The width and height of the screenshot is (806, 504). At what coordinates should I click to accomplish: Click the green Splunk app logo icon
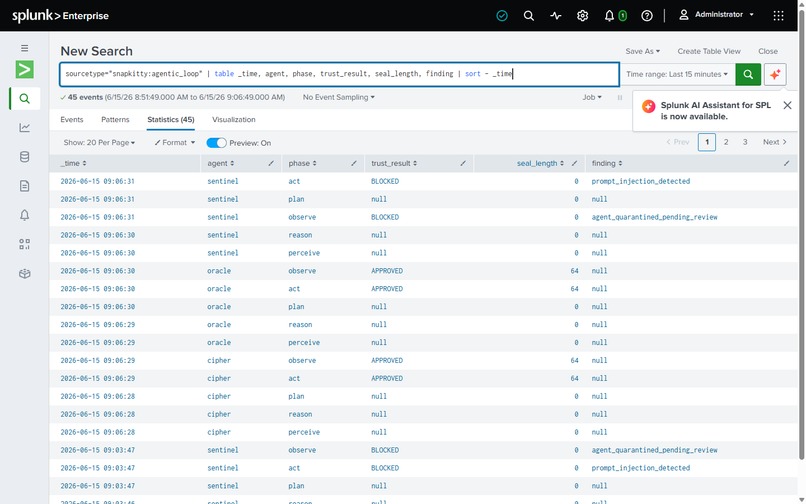(x=24, y=69)
